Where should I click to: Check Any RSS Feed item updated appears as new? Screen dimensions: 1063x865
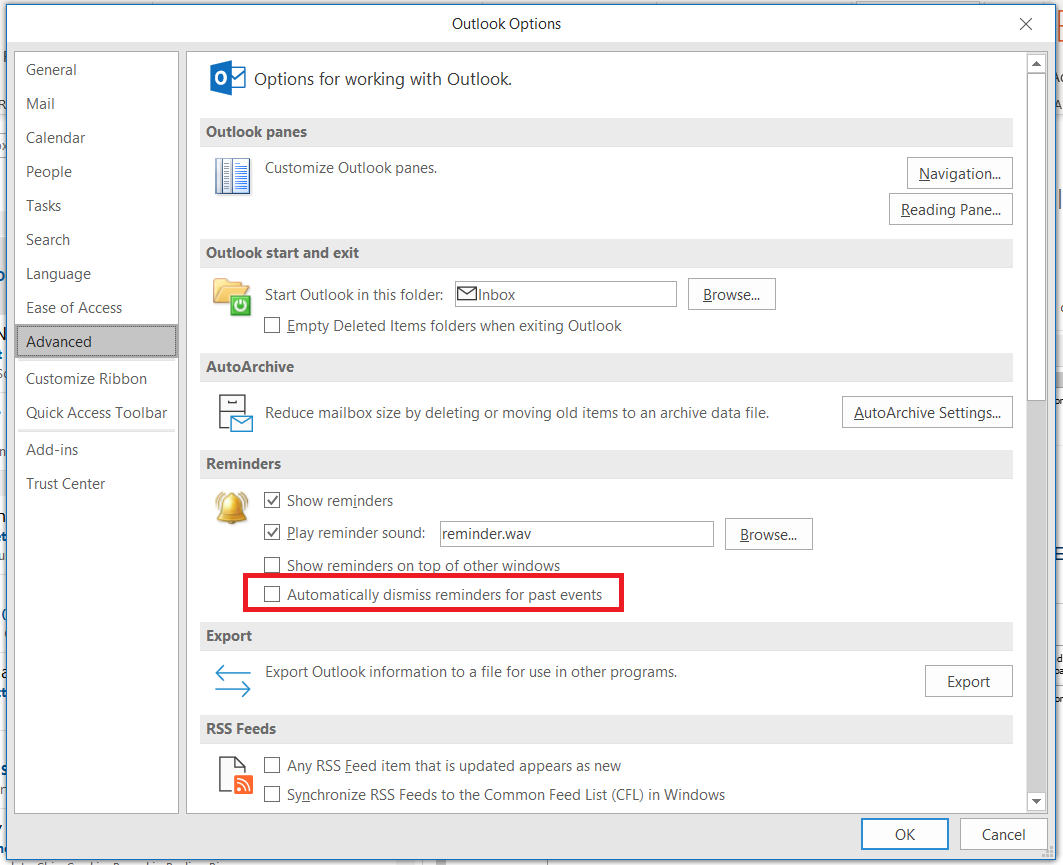(x=272, y=765)
